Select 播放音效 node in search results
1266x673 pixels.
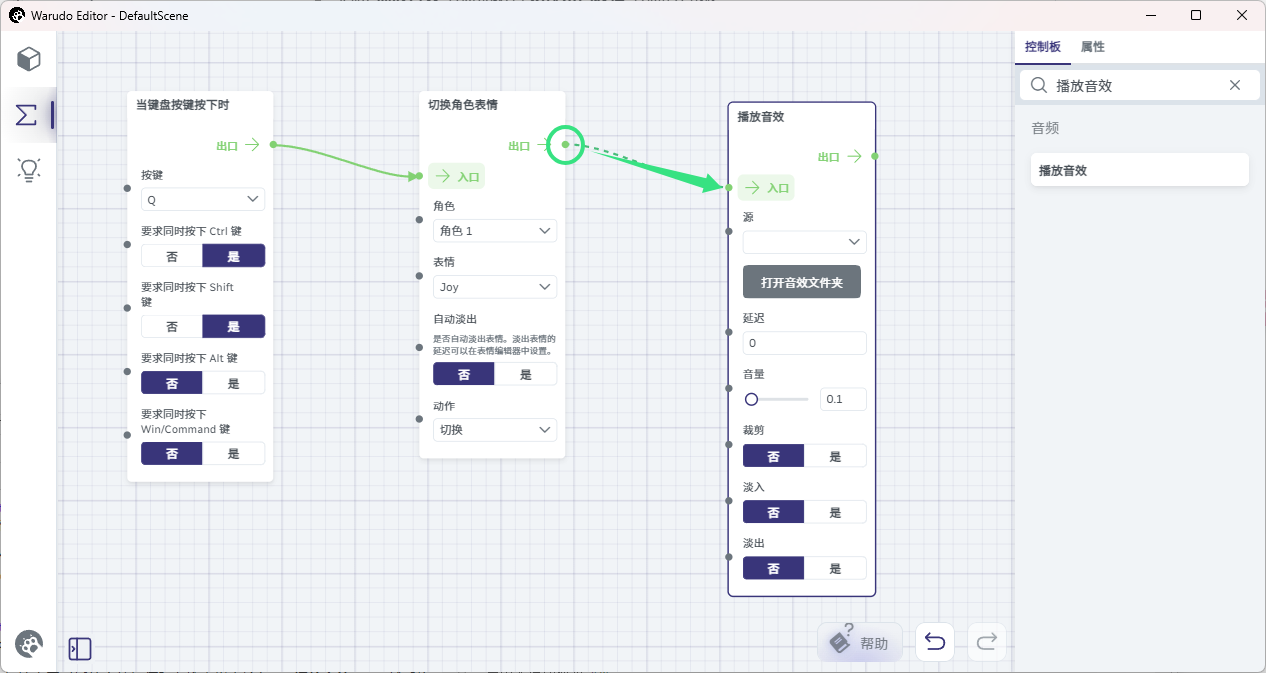point(1140,170)
